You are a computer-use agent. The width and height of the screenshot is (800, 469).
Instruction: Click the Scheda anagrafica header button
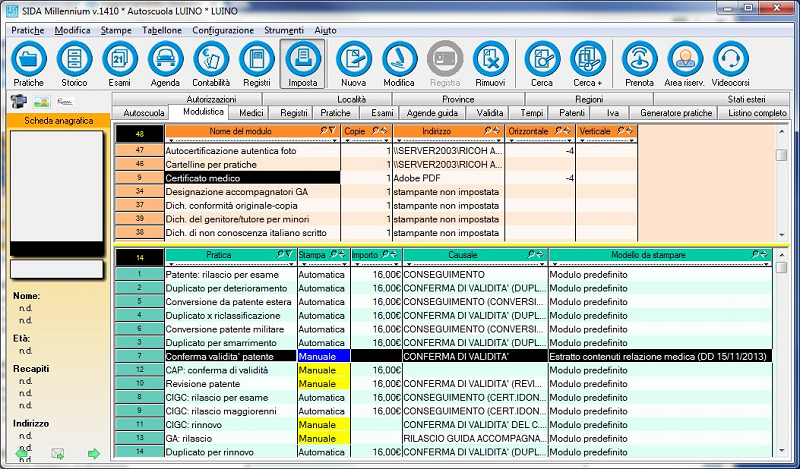(x=56, y=121)
